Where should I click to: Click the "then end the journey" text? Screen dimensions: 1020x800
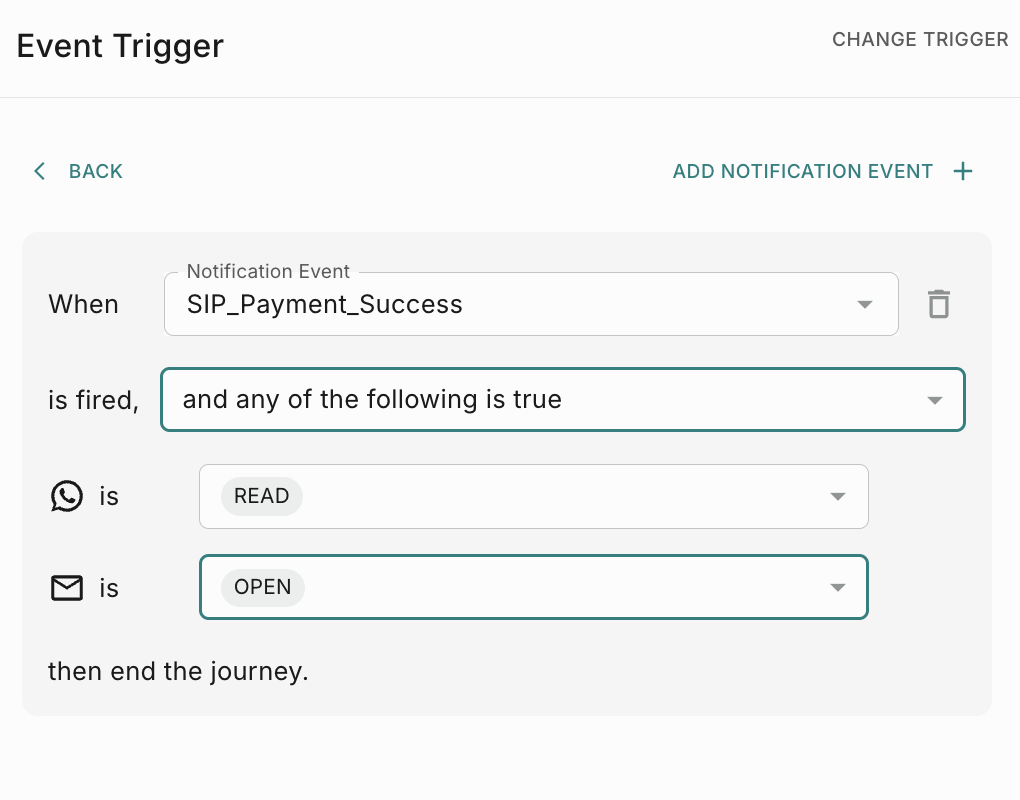(178, 671)
